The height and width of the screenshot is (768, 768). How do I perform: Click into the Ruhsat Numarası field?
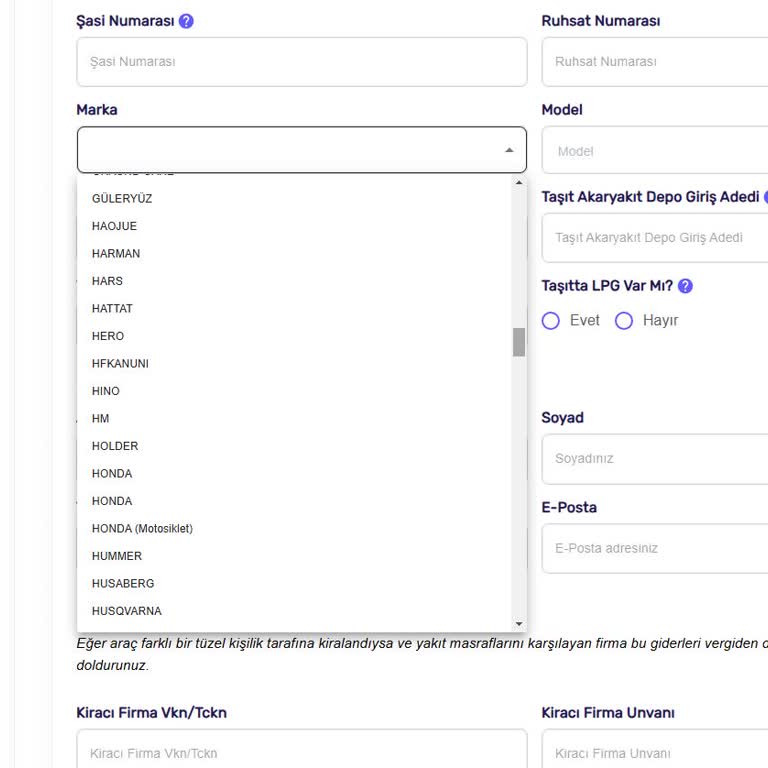(655, 62)
